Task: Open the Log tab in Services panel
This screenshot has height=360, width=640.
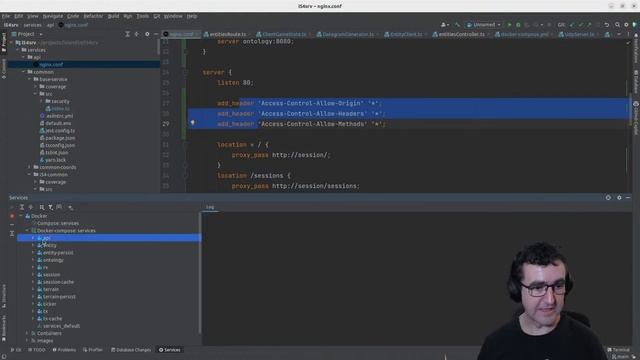Action: tap(210, 207)
